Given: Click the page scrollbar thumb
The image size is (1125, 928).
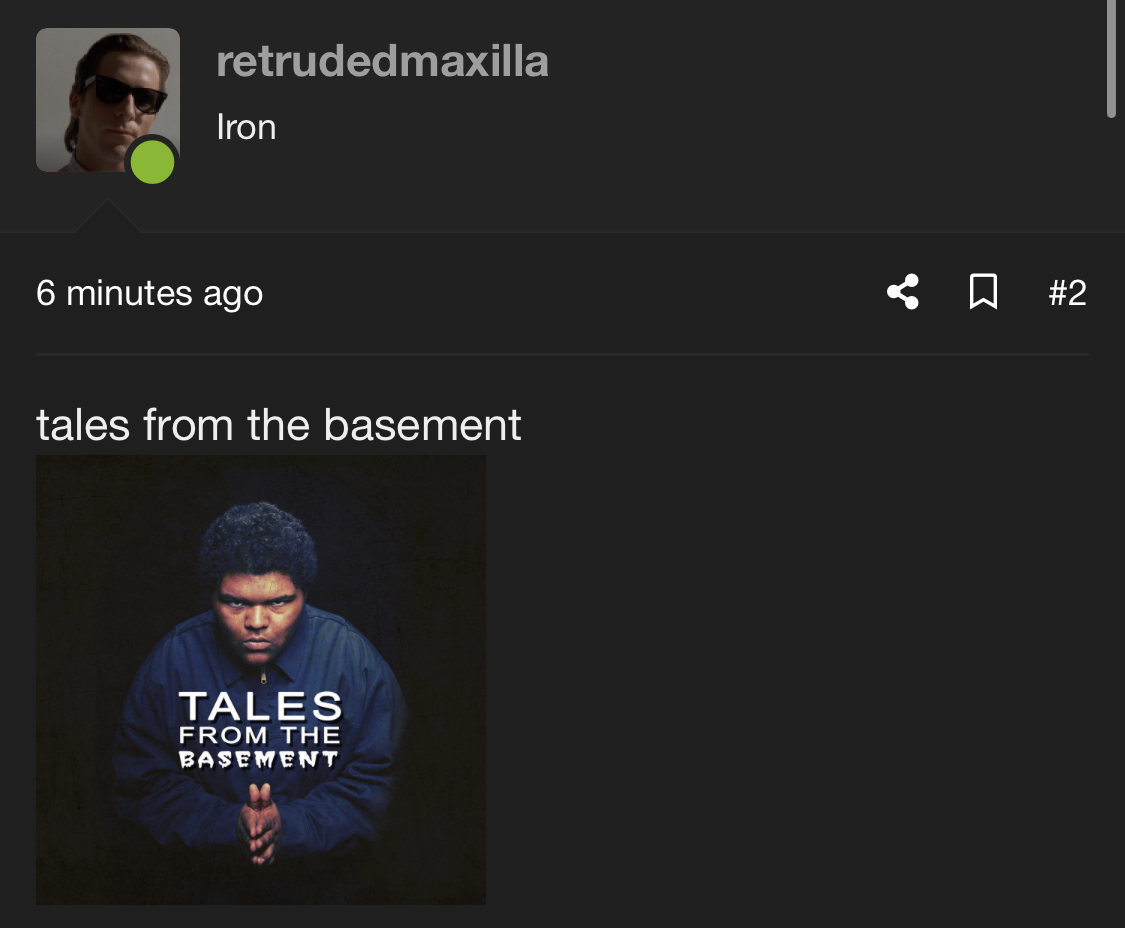Looking at the screenshot, I should click(1111, 57).
